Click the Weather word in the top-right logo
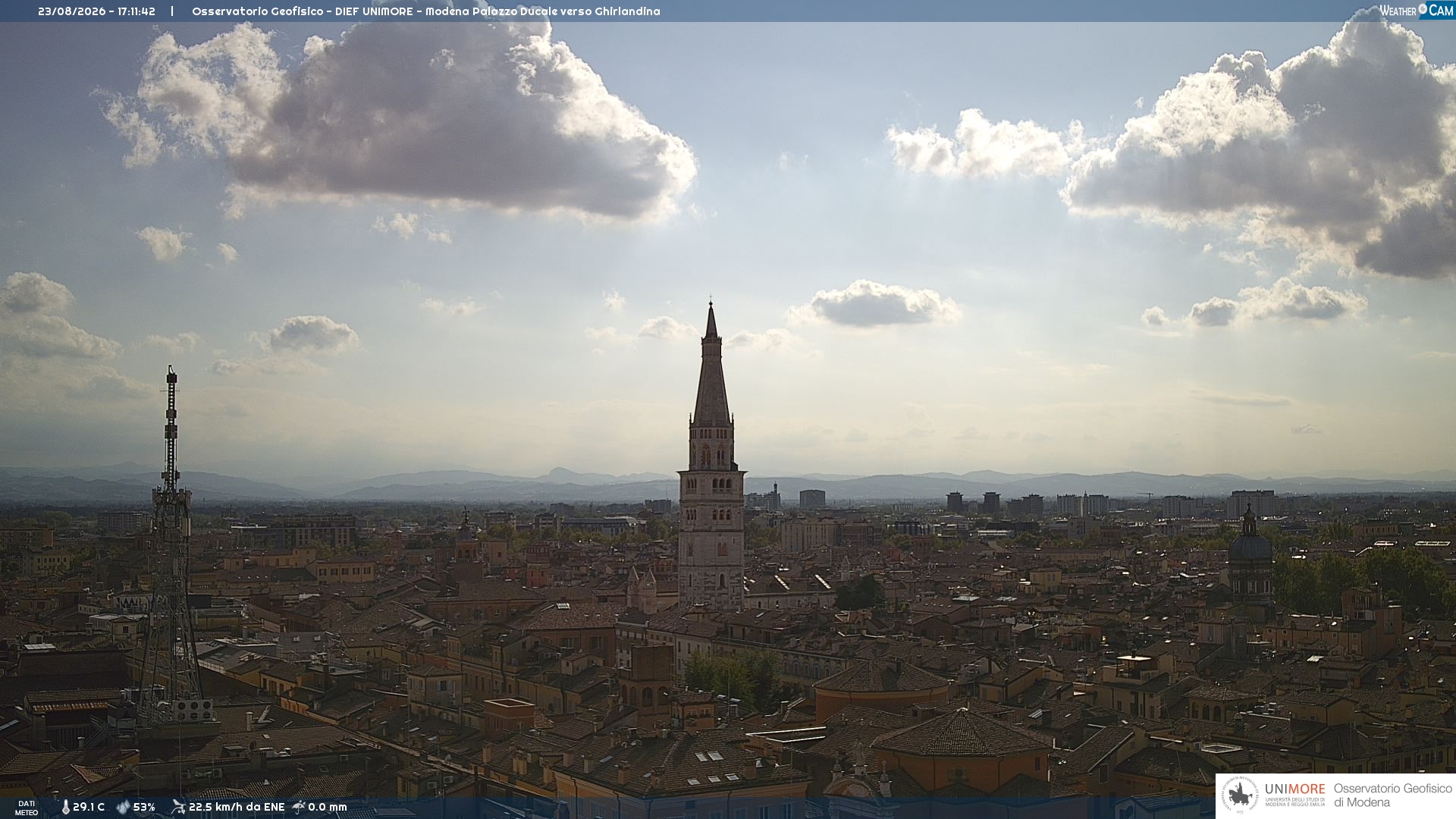Viewport: 1456px width, 819px height. pyautogui.click(x=1398, y=11)
